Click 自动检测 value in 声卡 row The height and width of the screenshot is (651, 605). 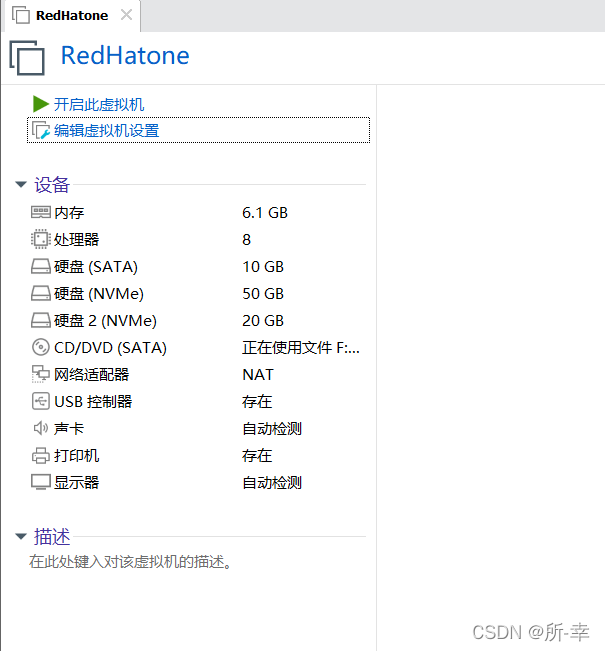coord(272,428)
